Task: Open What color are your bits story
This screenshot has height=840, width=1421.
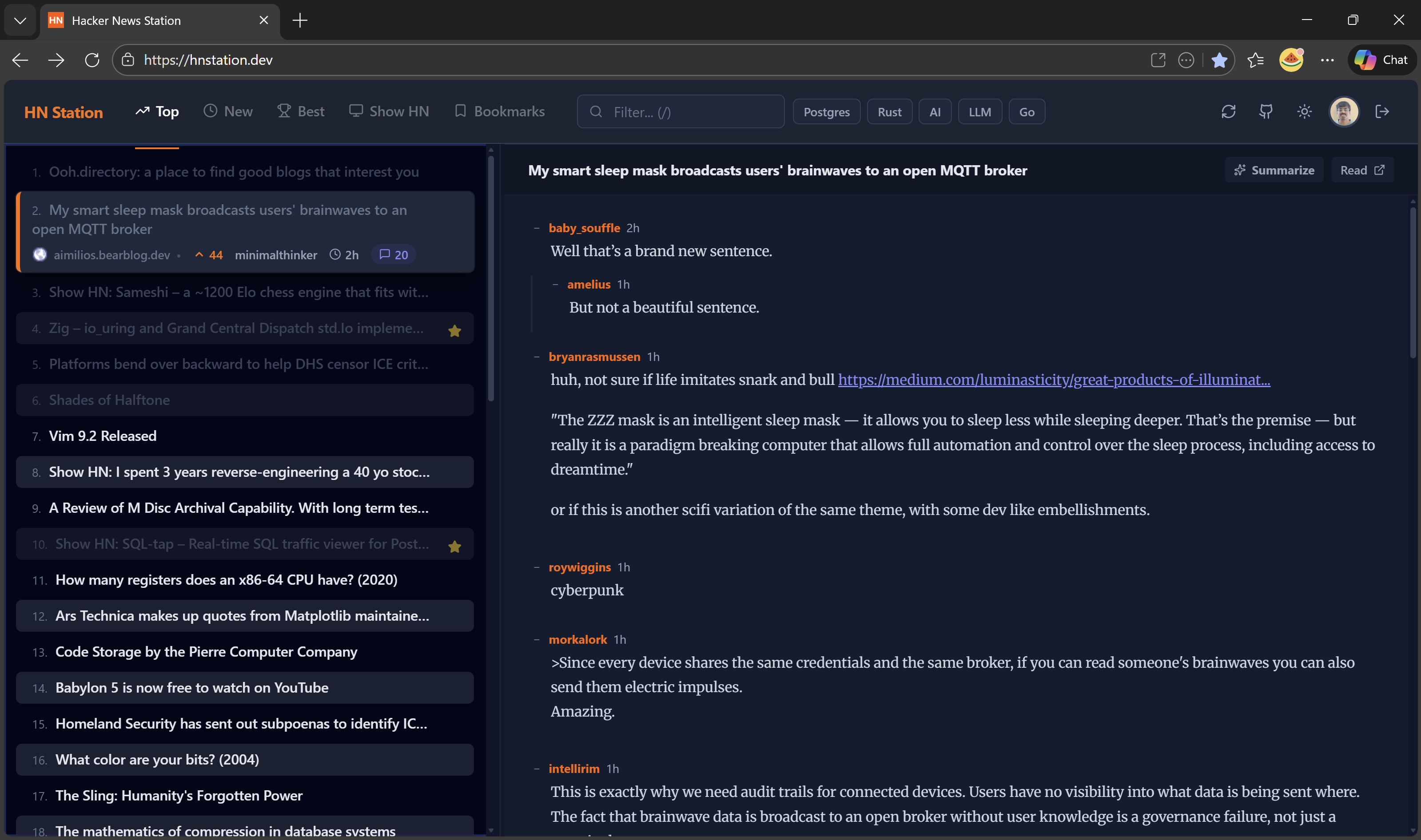Action: point(245,760)
